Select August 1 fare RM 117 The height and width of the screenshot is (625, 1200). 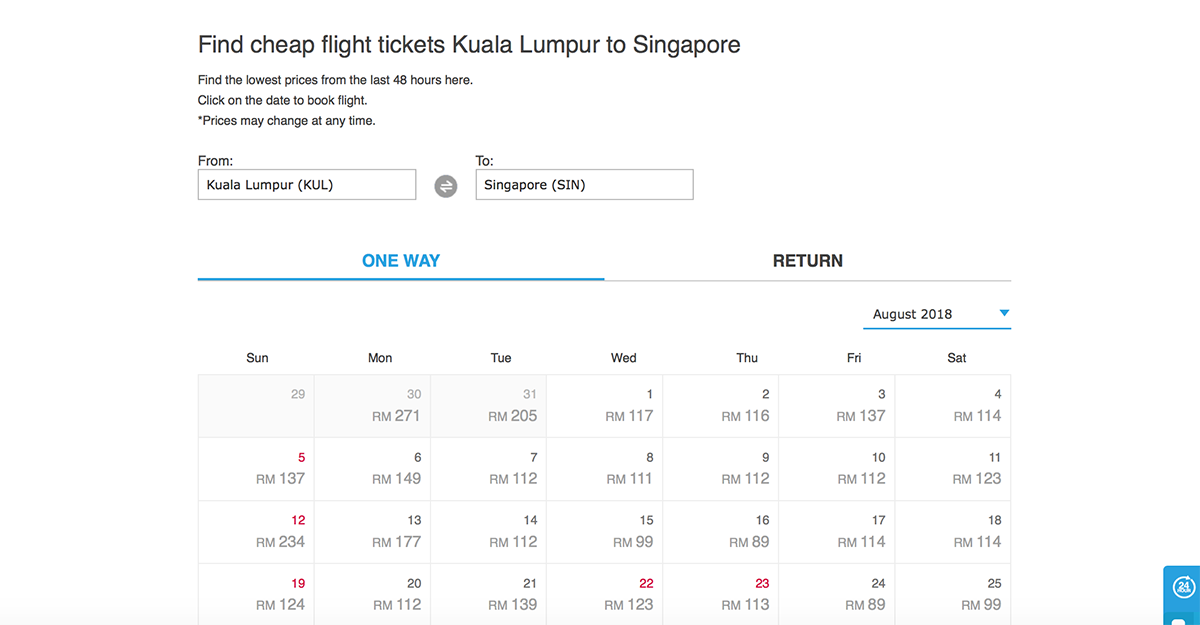coord(604,406)
